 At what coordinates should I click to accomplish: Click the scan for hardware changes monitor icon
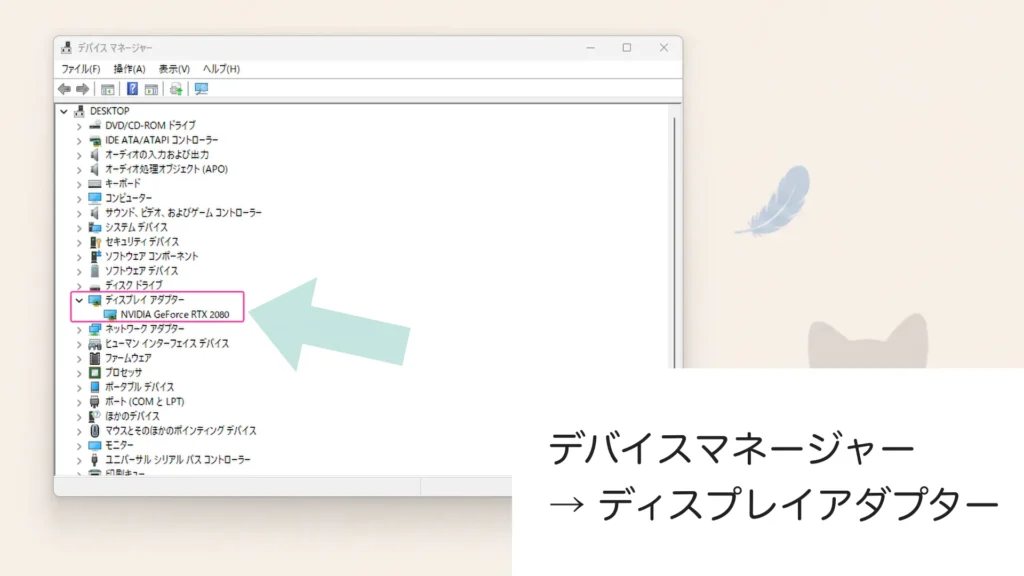pyautogui.click(x=201, y=89)
